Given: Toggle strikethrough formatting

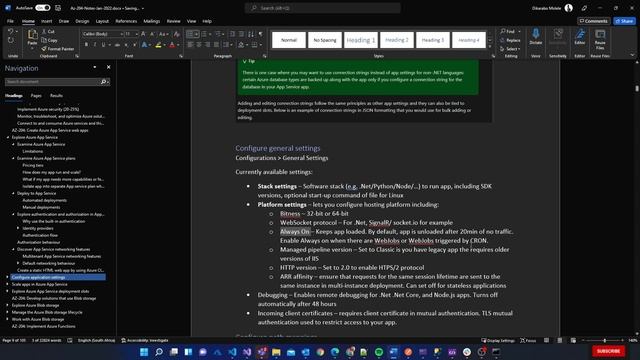Looking at the screenshot, I should 117,44.
